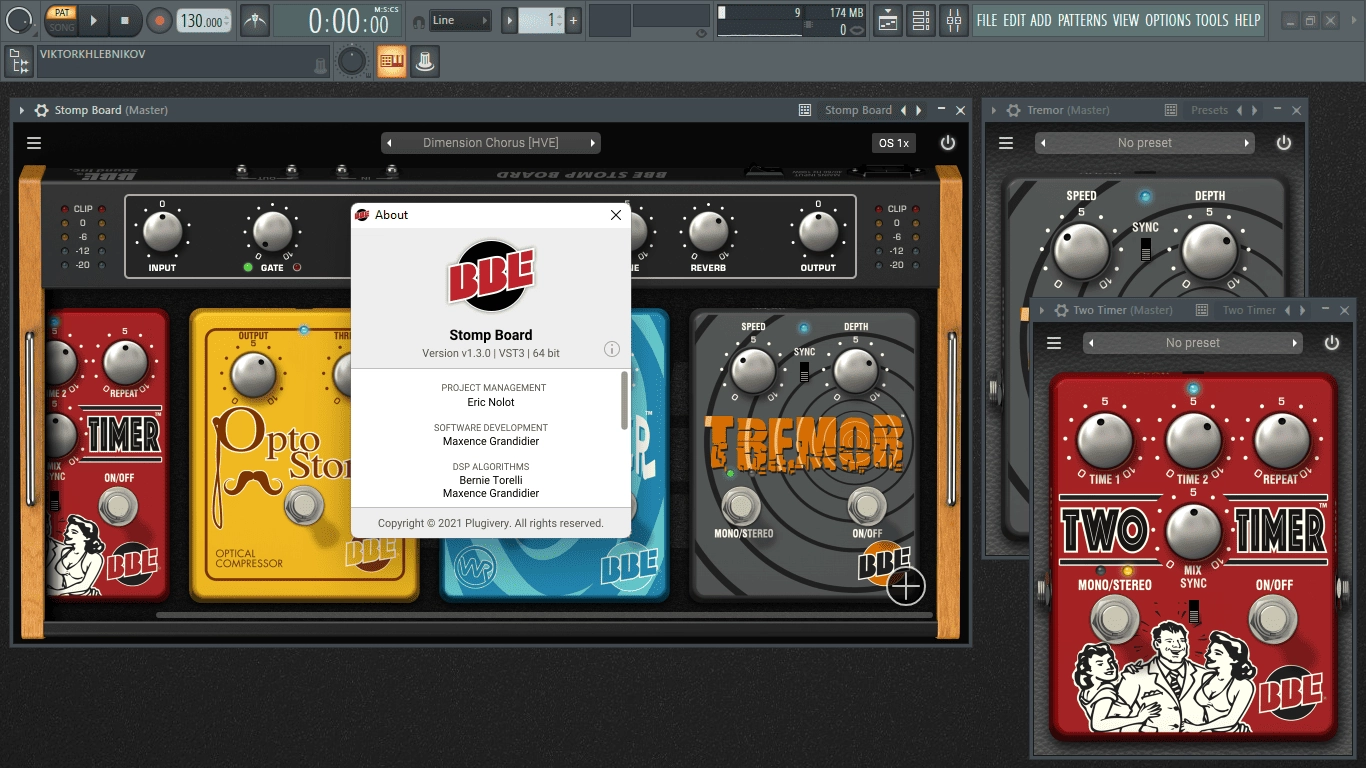This screenshot has width=1366, height=768.
Task: Expand Stomp Board window title arrow menu
Action: pyautogui.click(x=22, y=110)
